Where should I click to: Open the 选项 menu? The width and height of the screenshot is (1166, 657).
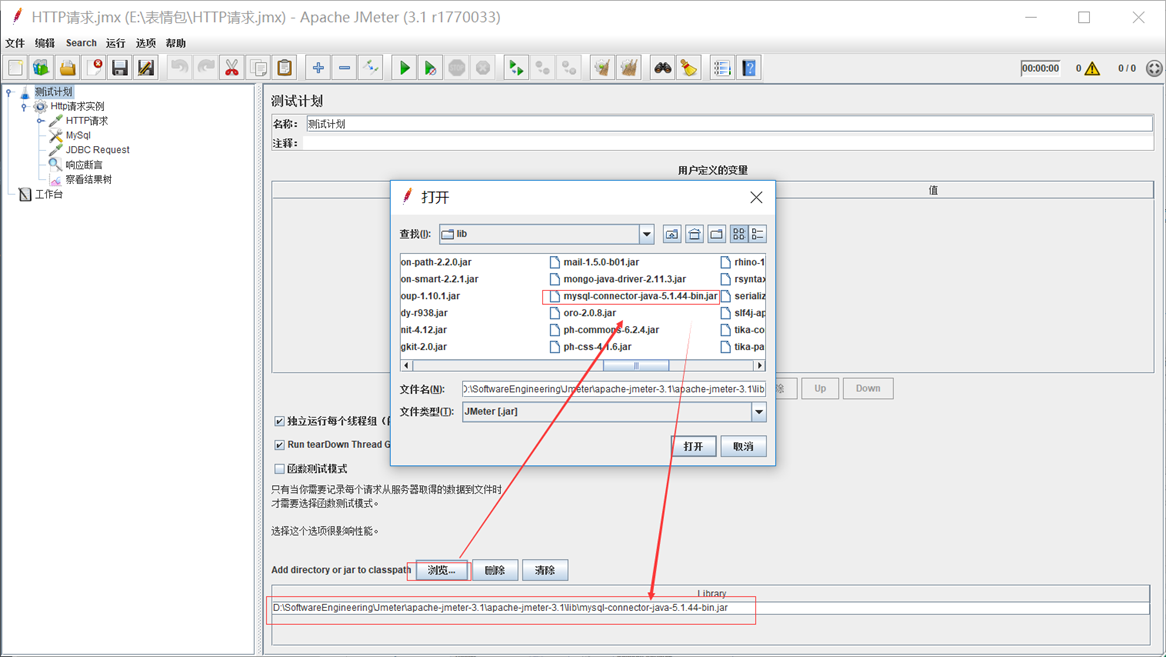[x=146, y=43]
